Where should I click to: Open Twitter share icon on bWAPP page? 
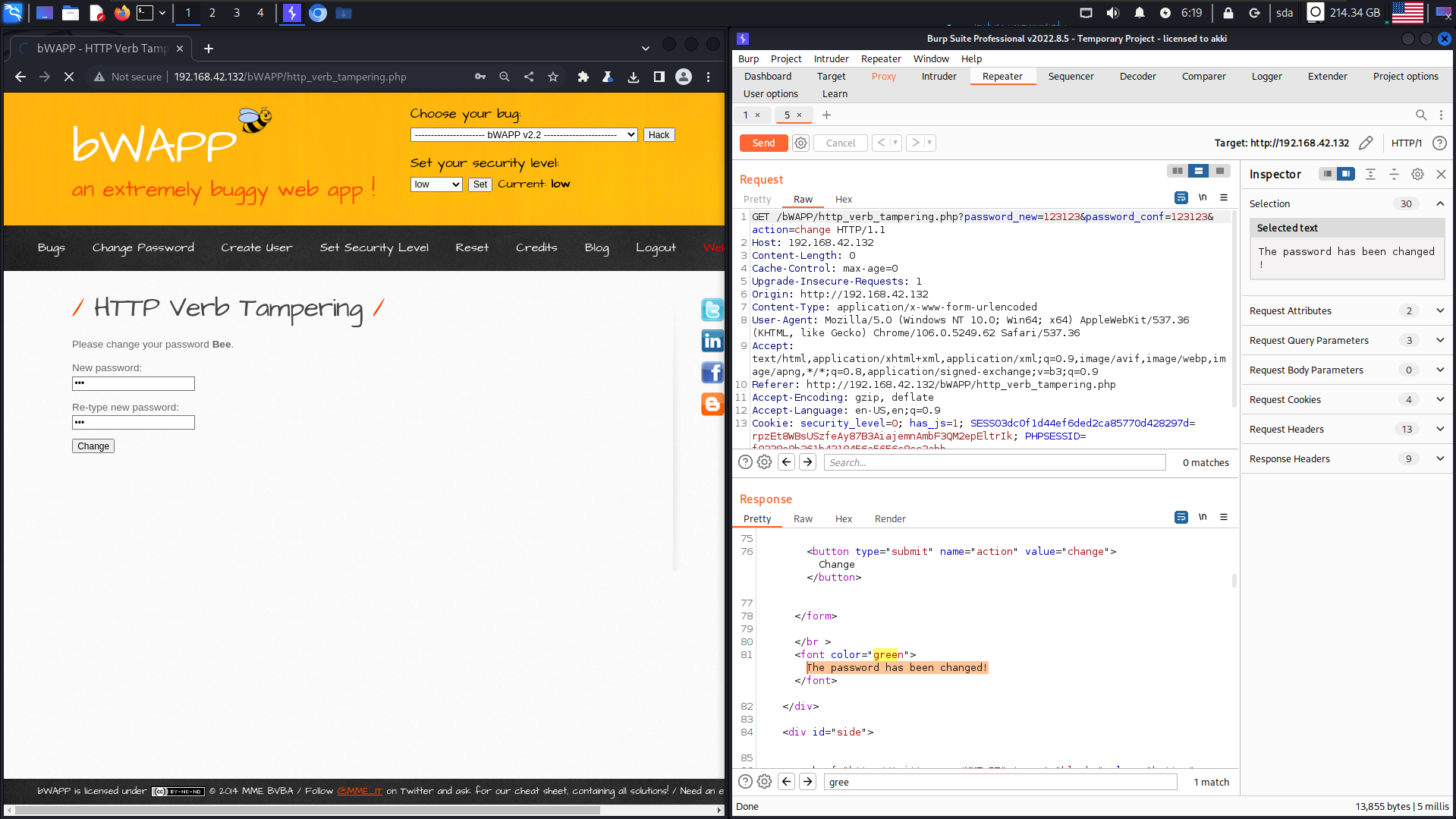[x=712, y=309]
